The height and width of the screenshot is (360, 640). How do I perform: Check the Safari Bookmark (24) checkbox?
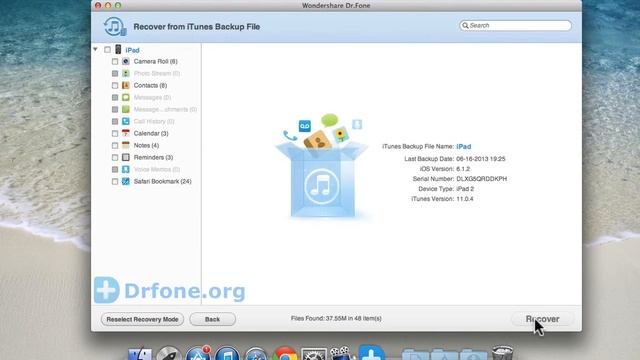pos(115,181)
